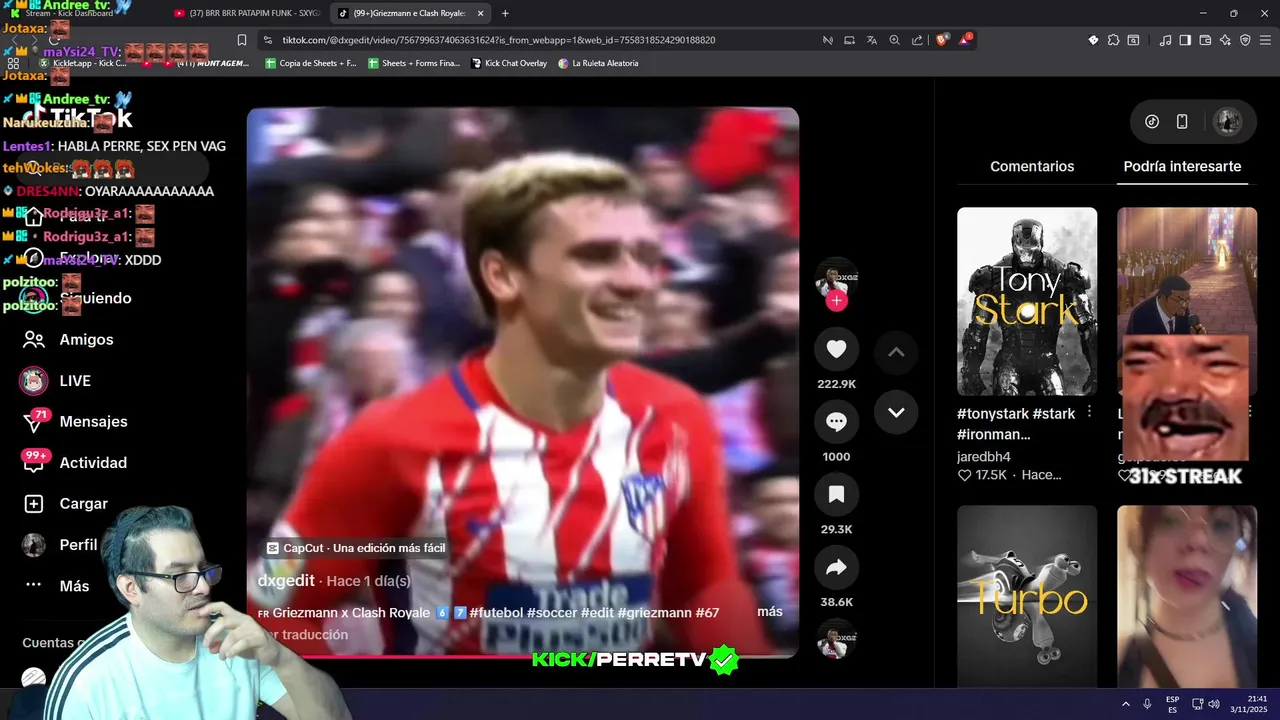Screen dimensions: 1280x720
Task: Go to the next video with down chevron
Action: (x=896, y=412)
